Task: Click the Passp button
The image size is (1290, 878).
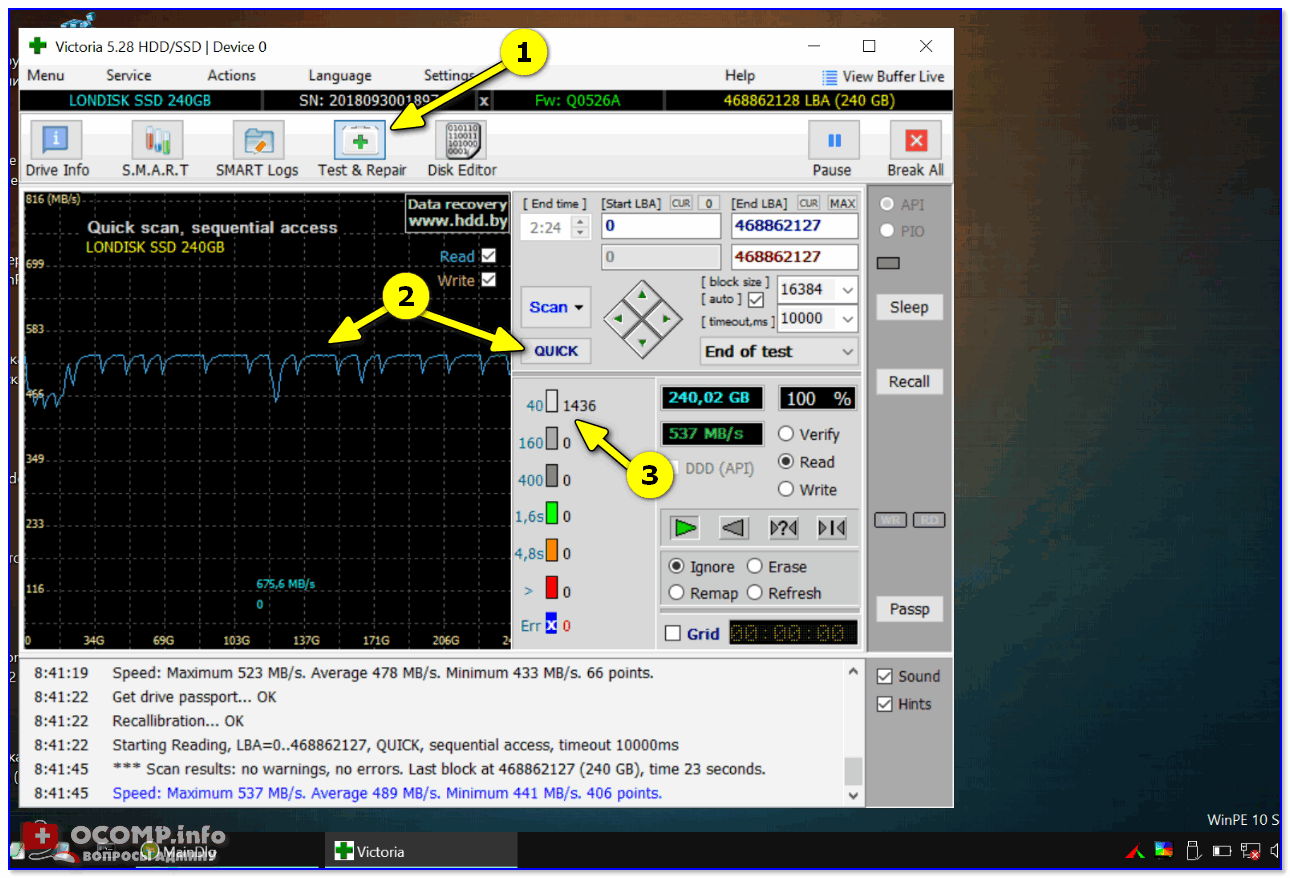Action: click(x=909, y=609)
